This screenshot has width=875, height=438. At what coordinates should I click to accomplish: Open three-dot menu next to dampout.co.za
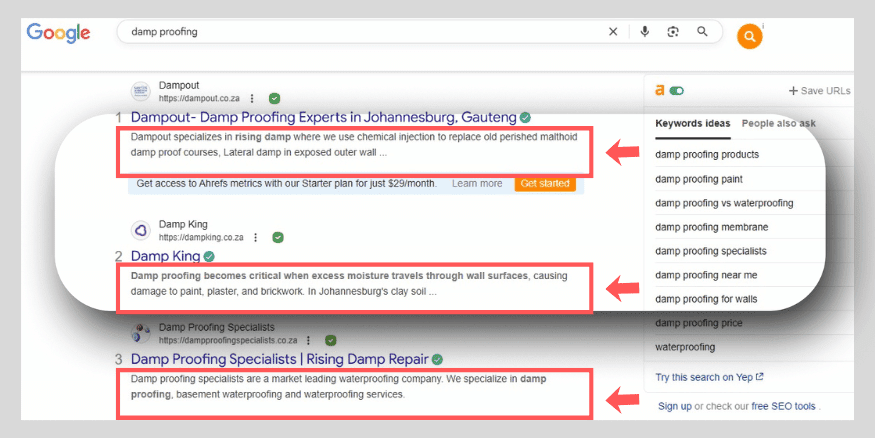pos(252,98)
